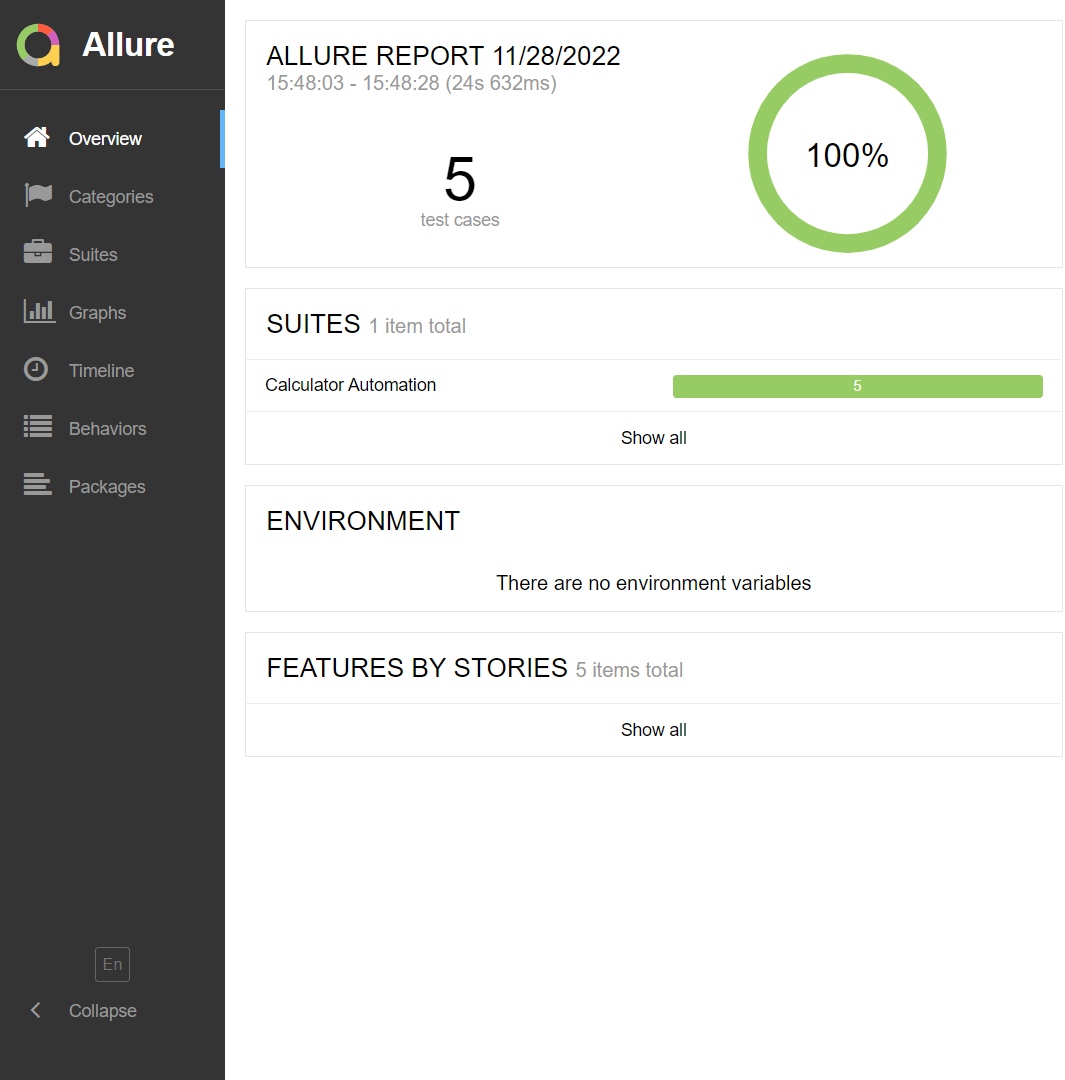This screenshot has width=1065, height=1080.
Task: Open Graphs with the bar chart icon
Action: (x=38, y=312)
